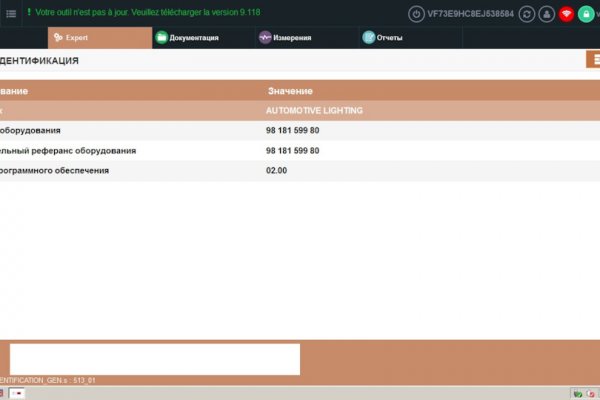Click the orange list button right of Идентификация
Viewport: 600px width, 400px height.
click(591, 60)
